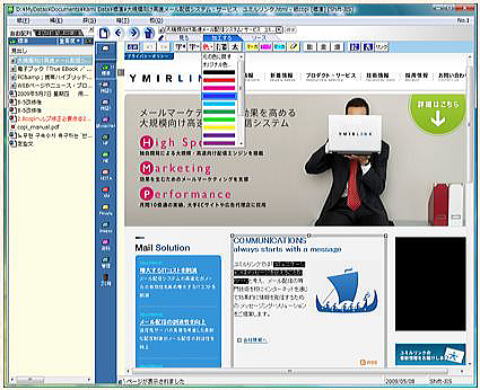Click the 字 shrink text size tool
Image resolution: width=480 pixels, height=390 pixels.
click(194, 47)
